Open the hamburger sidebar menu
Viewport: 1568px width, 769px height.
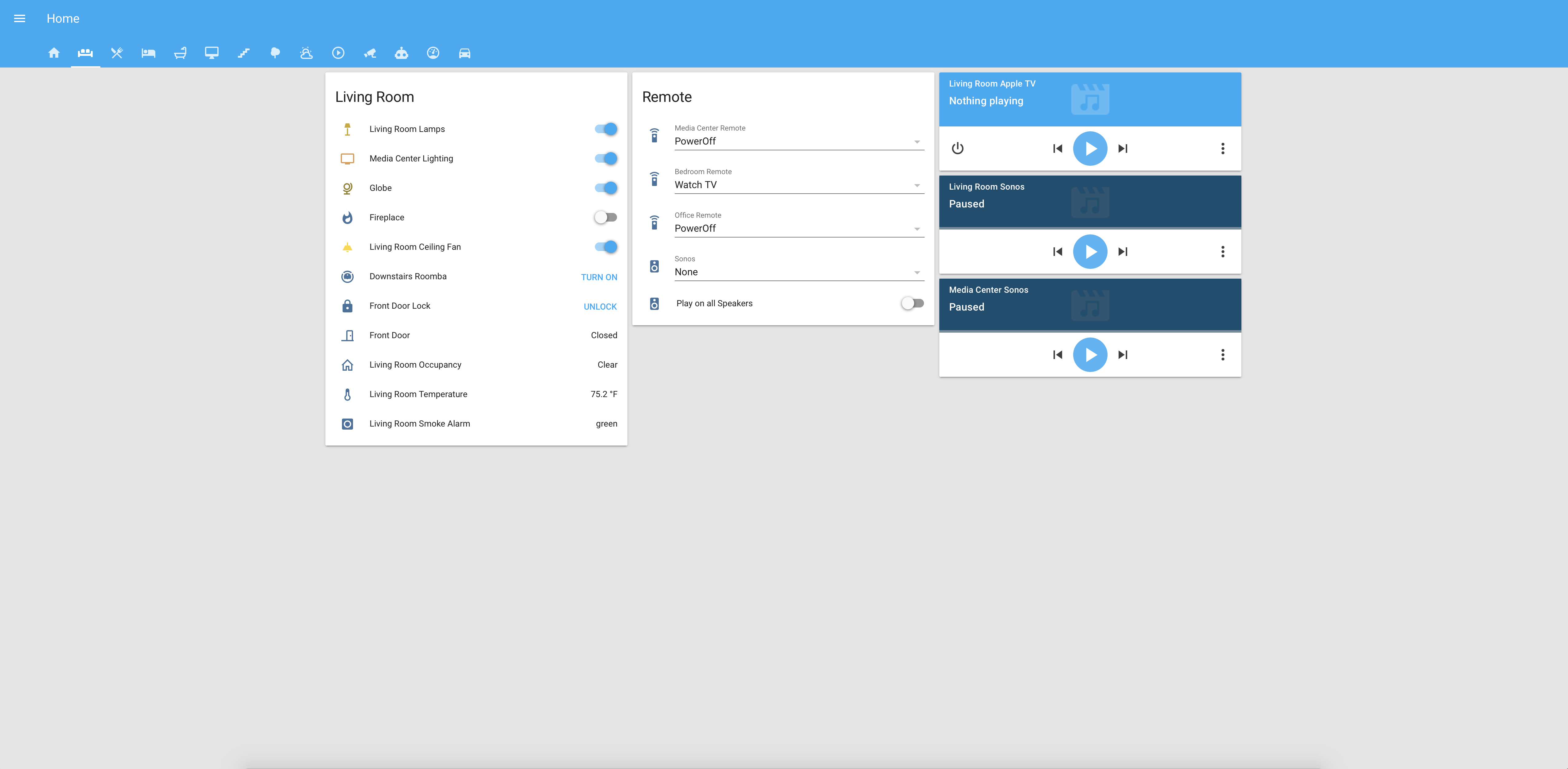pos(19,18)
